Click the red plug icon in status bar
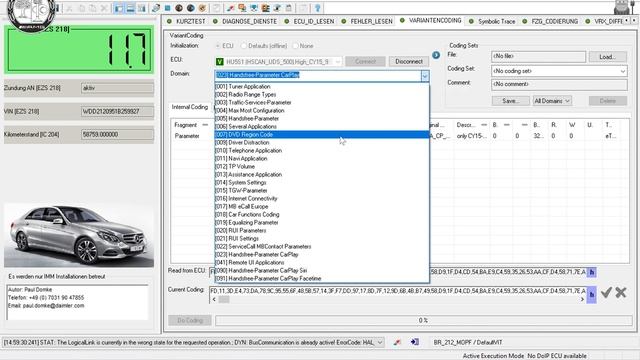 [x=397, y=342]
